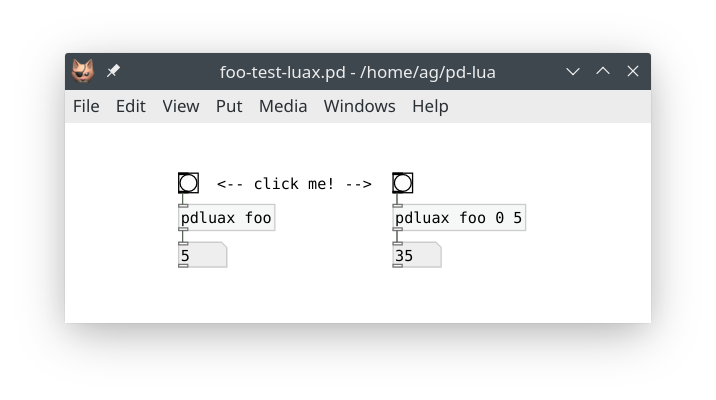The width and height of the screenshot is (716, 400).
Task: Open the Windows menu
Action: (359, 106)
